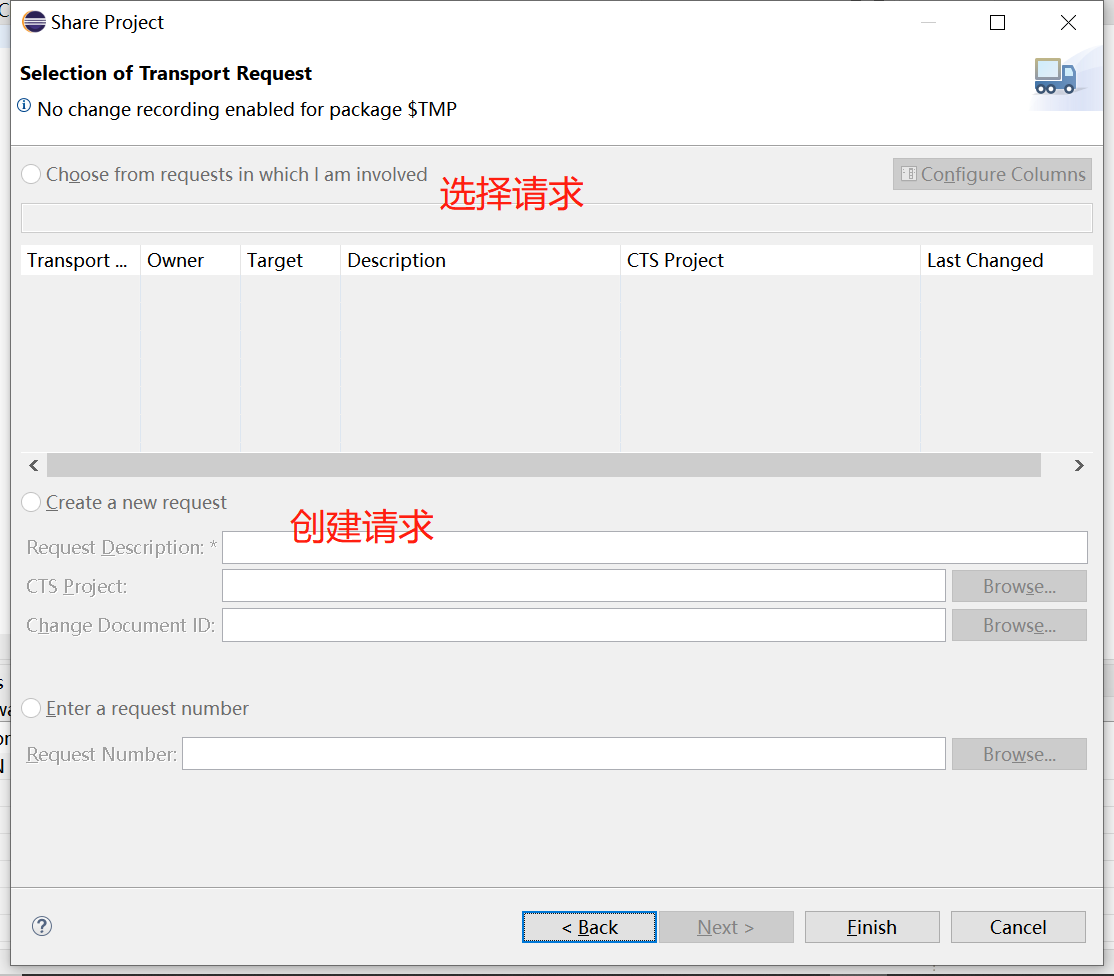Image resolution: width=1114 pixels, height=976 pixels.
Task: Browse for a Change Document ID
Action: (1018, 625)
